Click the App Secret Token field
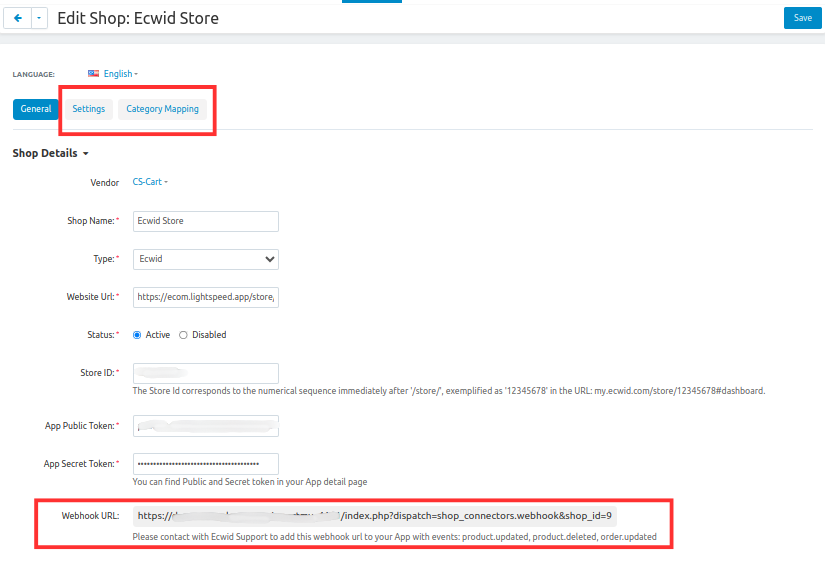Viewport: 825px width, 582px height. pyautogui.click(x=206, y=464)
